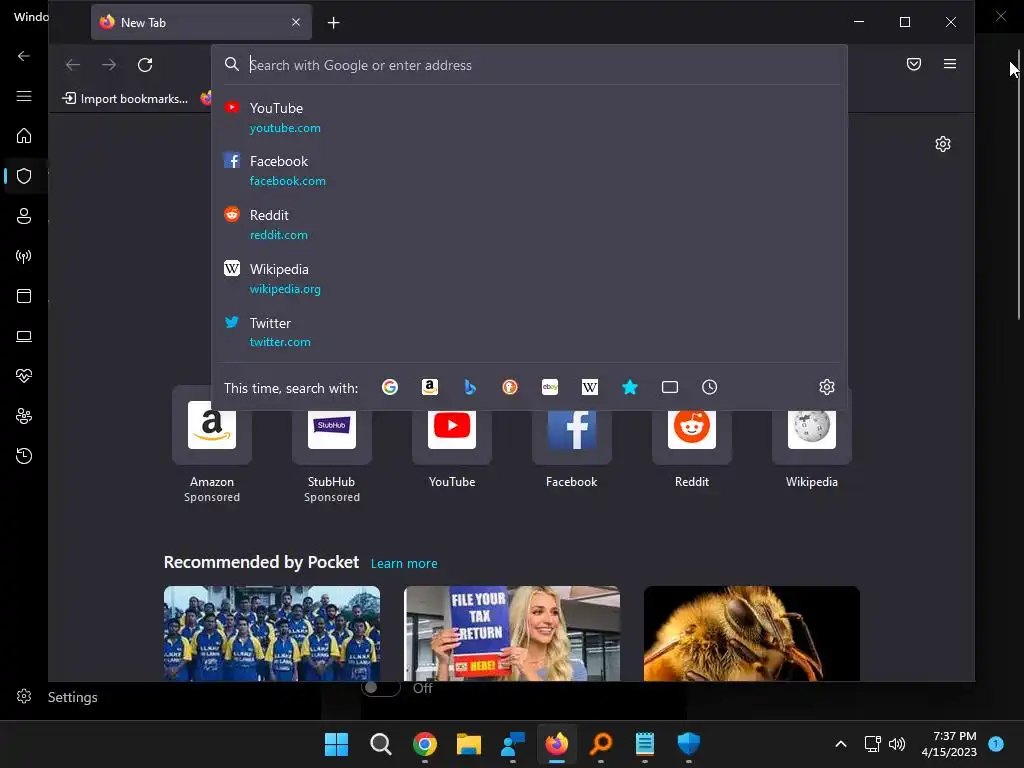
Task: Click the Firefox reload page button
Action: 145,65
